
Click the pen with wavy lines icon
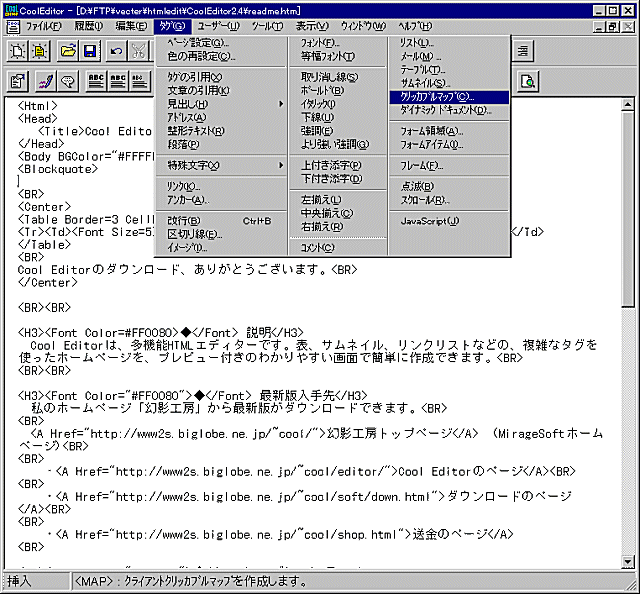(46, 81)
